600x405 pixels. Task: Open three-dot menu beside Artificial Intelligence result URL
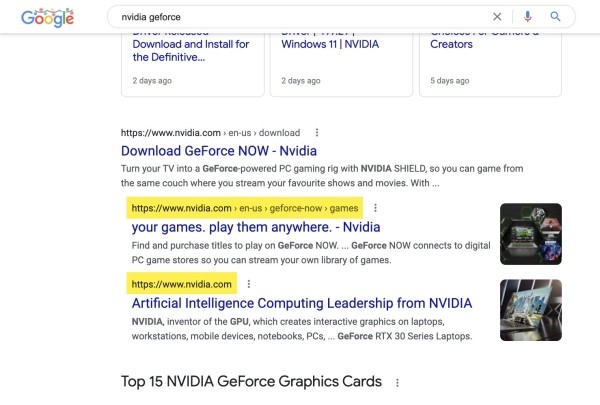click(249, 284)
